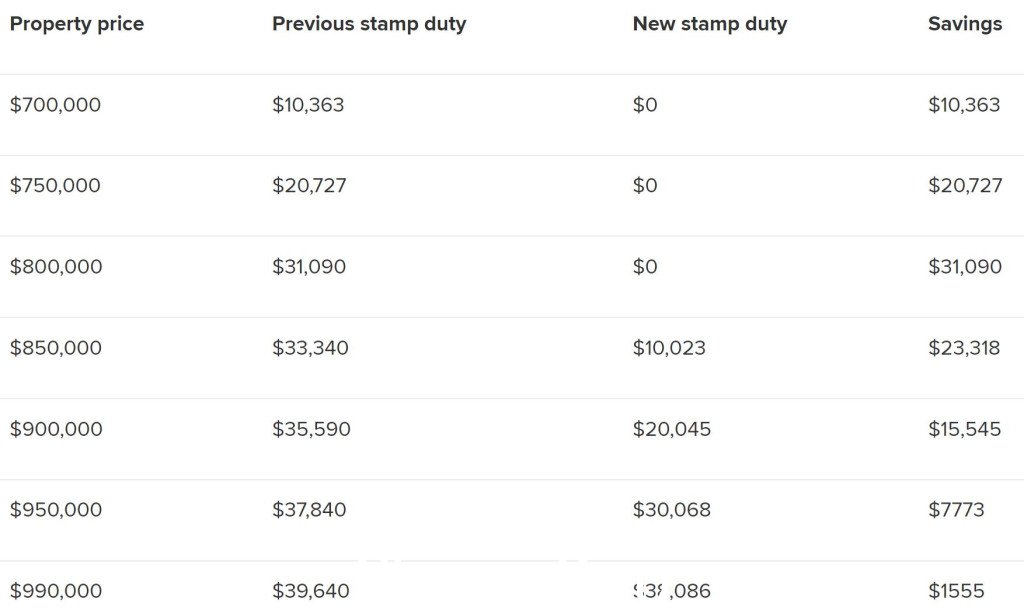The width and height of the screenshot is (1024, 610).
Task: Select the $950,000 property price cell
Action: [56, 509]
